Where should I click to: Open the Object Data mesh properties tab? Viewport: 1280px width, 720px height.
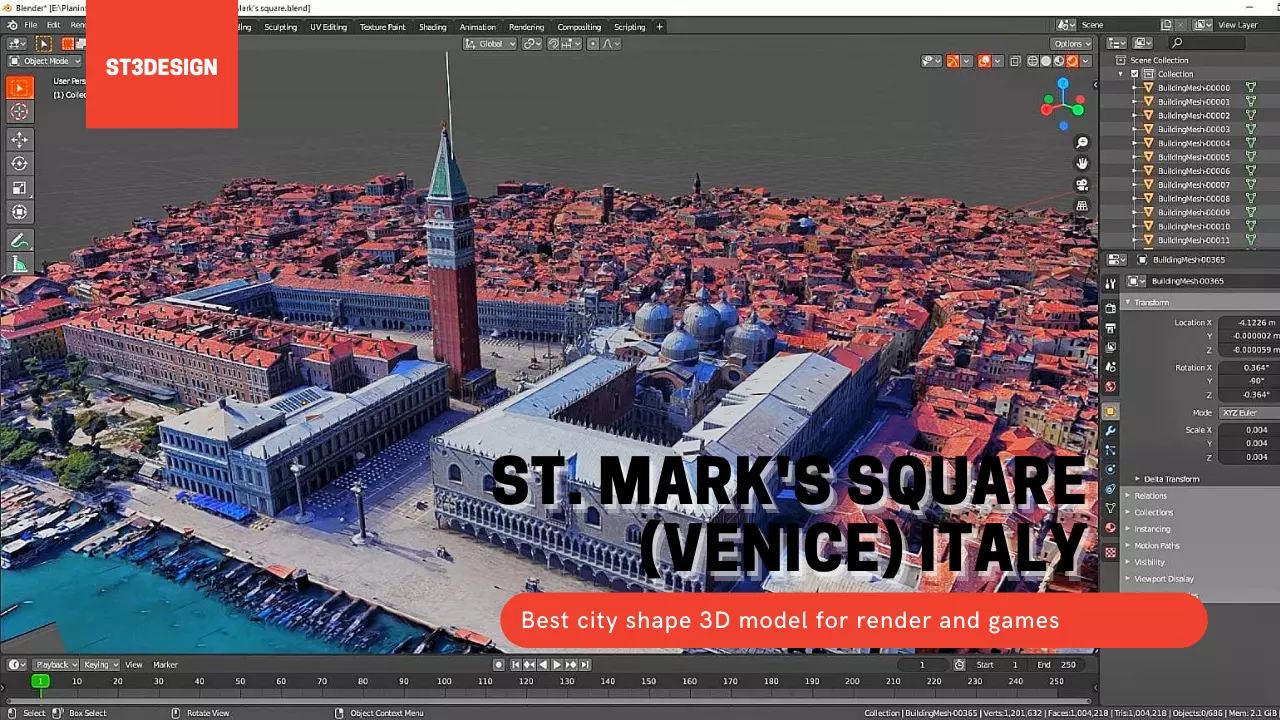(x=1110, y=508)
